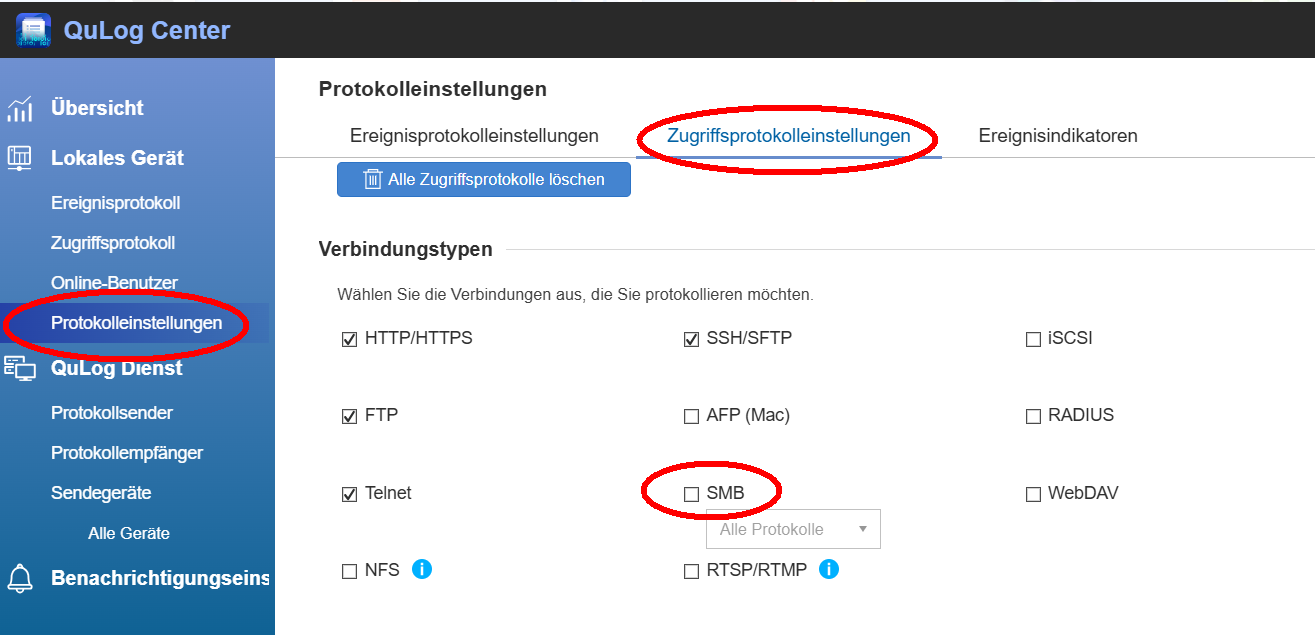Click the info icon next to NFS

[x=422, y=570]
